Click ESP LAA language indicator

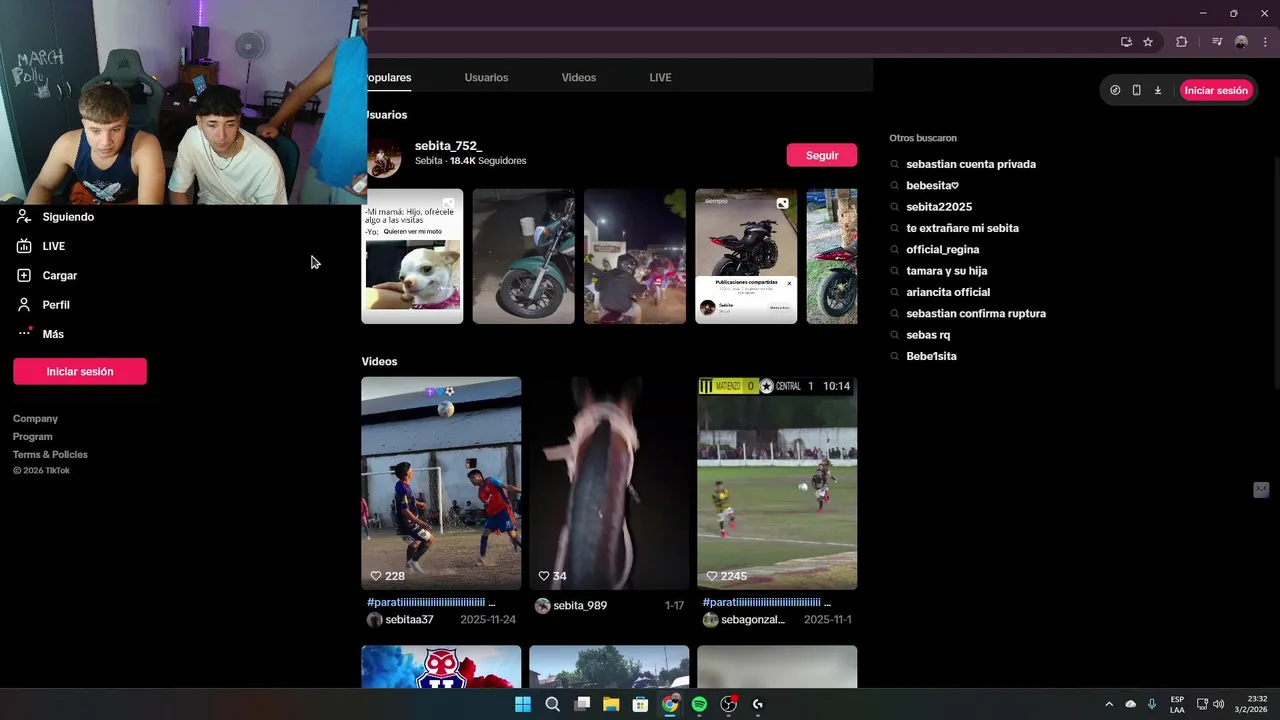point(1177,704)
